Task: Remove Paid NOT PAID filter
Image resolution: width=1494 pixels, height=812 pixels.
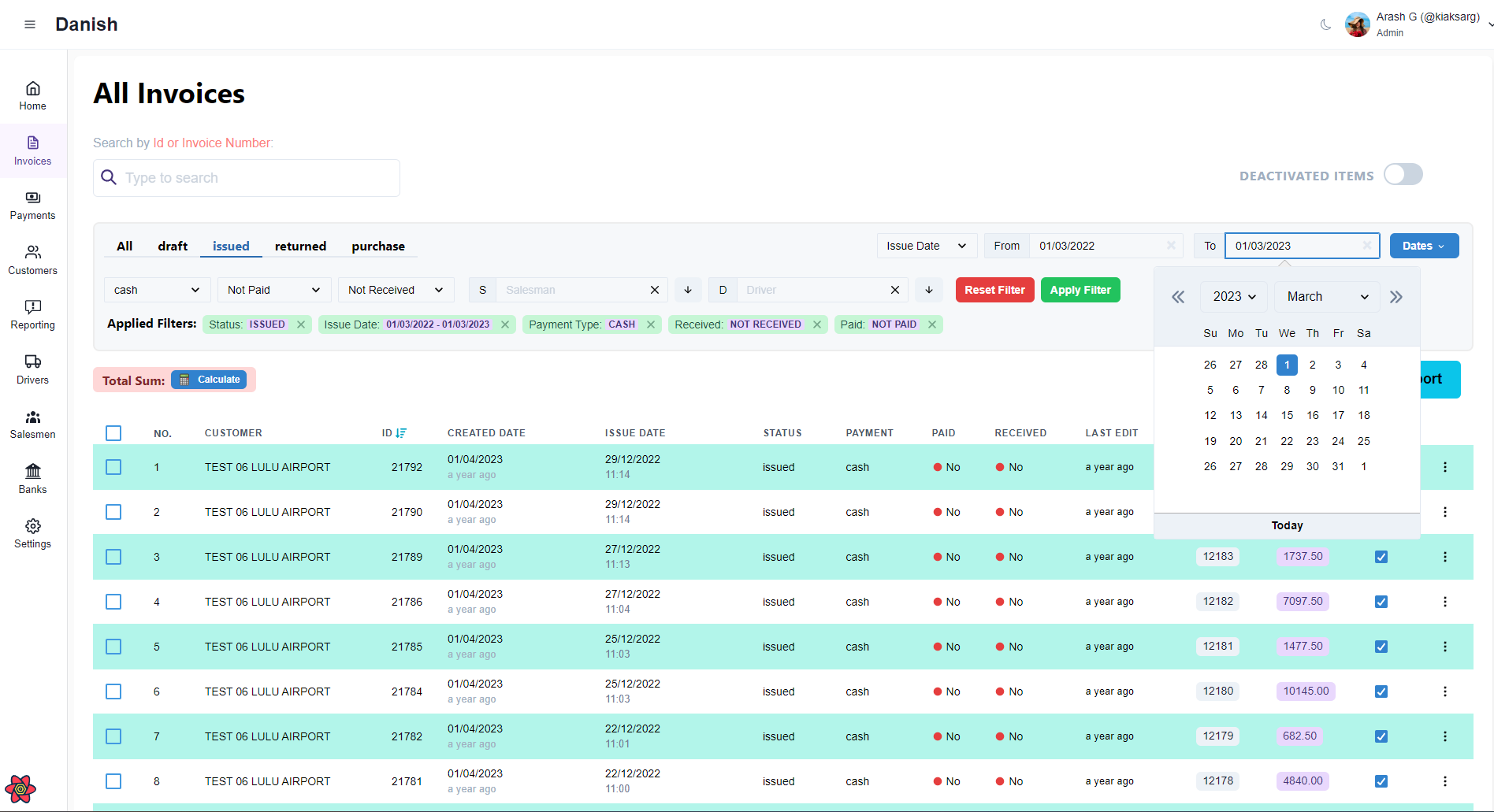Action: coord(932,324)
